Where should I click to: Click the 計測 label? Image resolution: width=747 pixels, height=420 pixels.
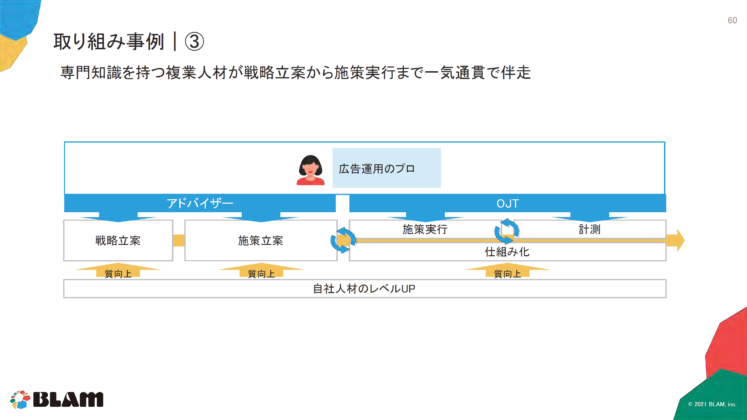coord(589,230)
